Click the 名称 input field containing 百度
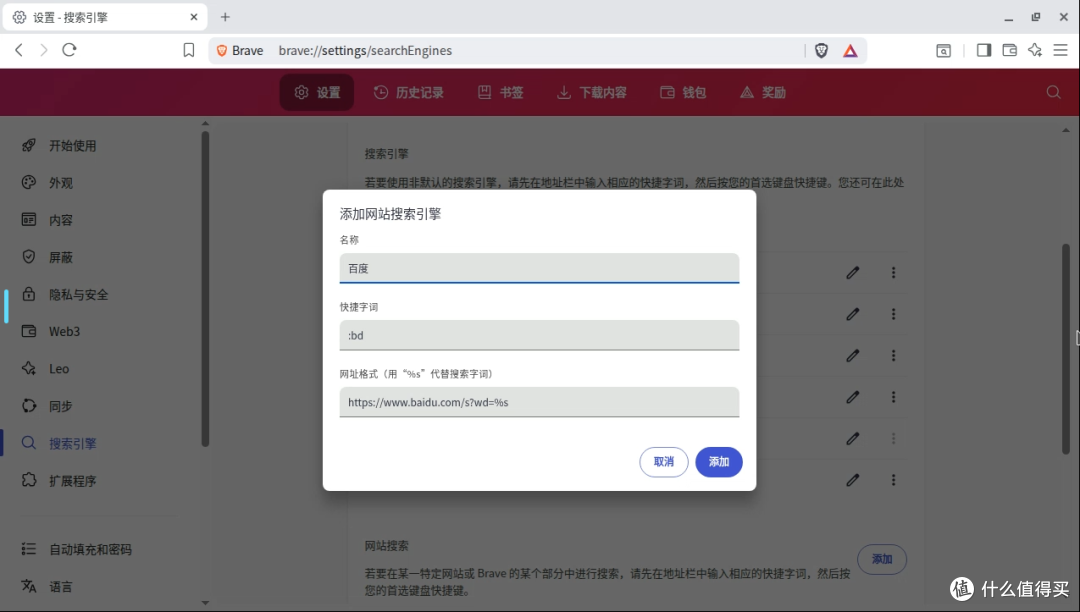The image size is (1080, 612). click(x=539, y=268)
